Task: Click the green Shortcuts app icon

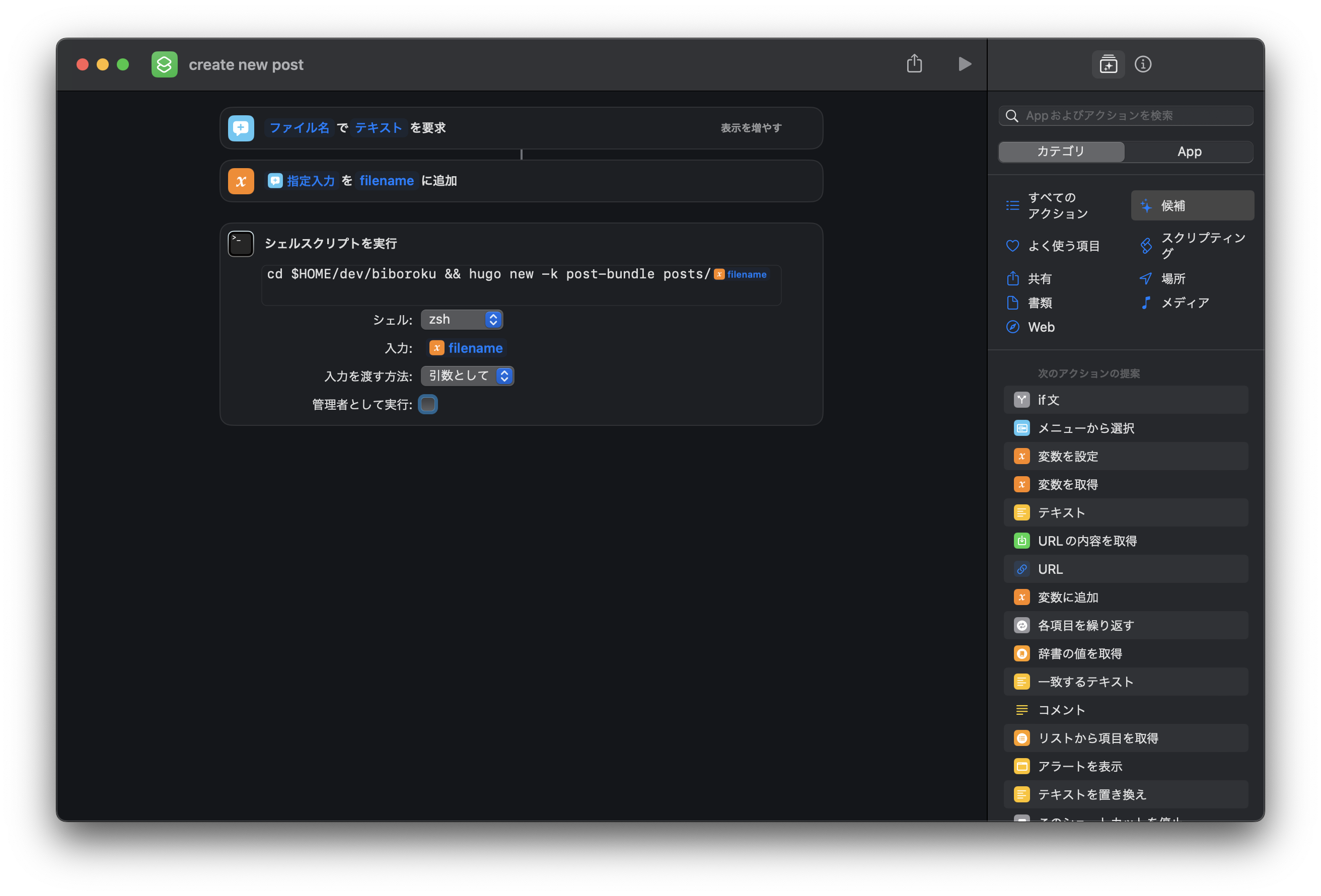Action: pos(164,64)
